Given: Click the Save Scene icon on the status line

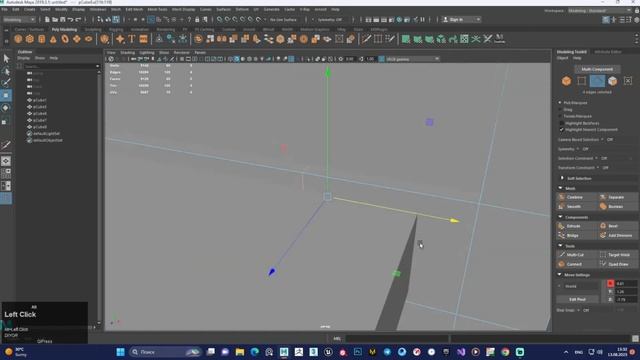Looking at the screenshot, I should coord(62,20).
